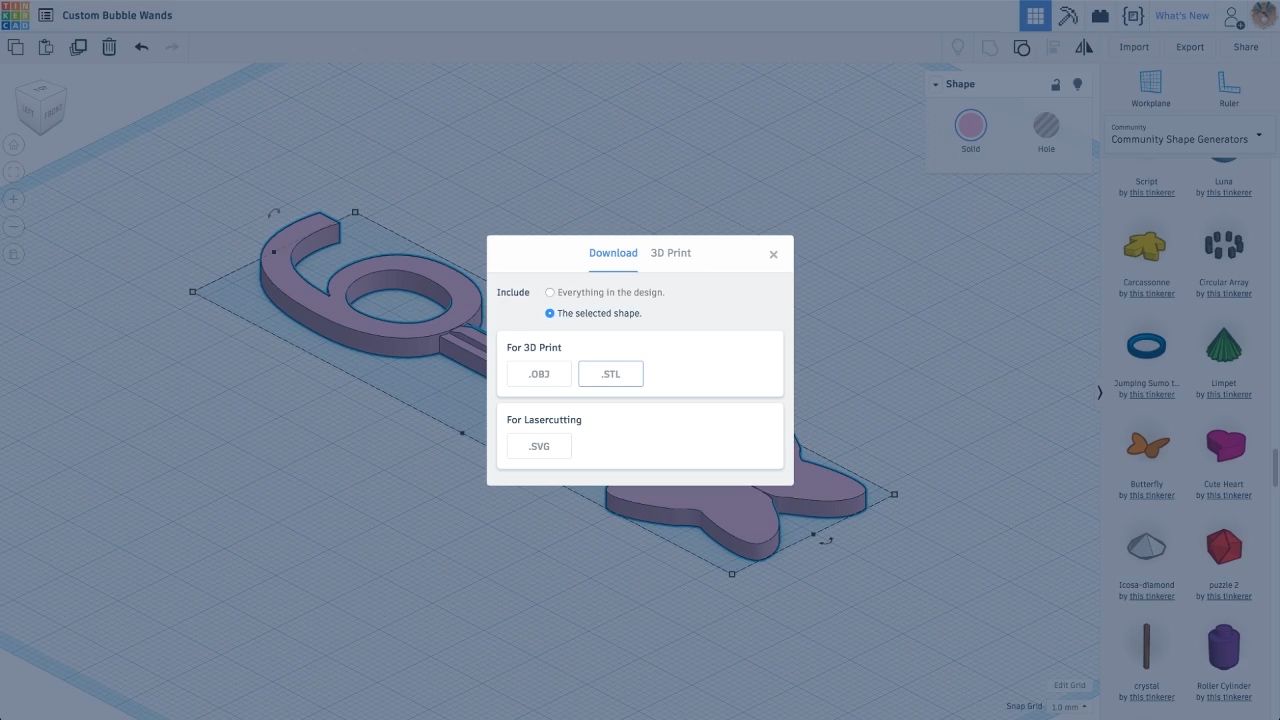Click the Delete trash icon in the toolbar
This screenshot has width=1280, height=720.
click(x=109, y=46)
